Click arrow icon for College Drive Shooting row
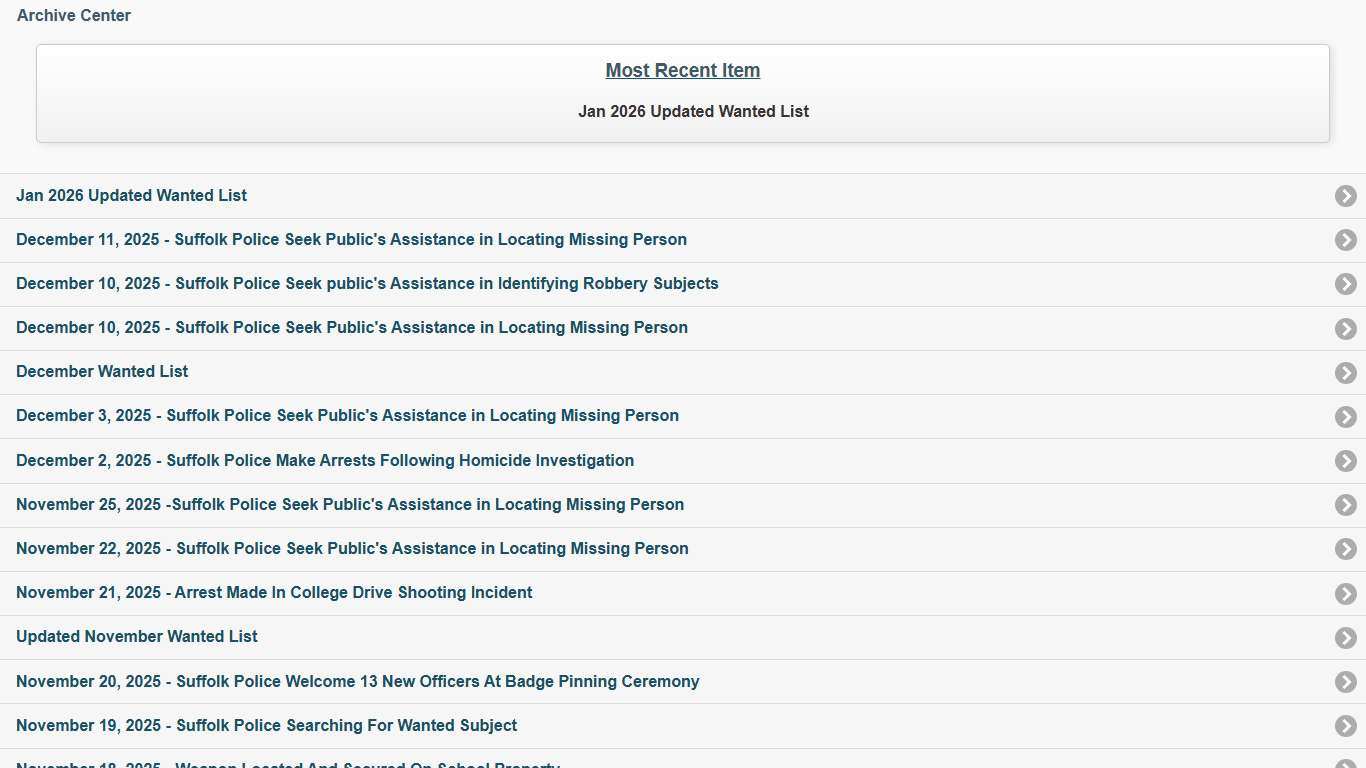 pos(1345,593)
